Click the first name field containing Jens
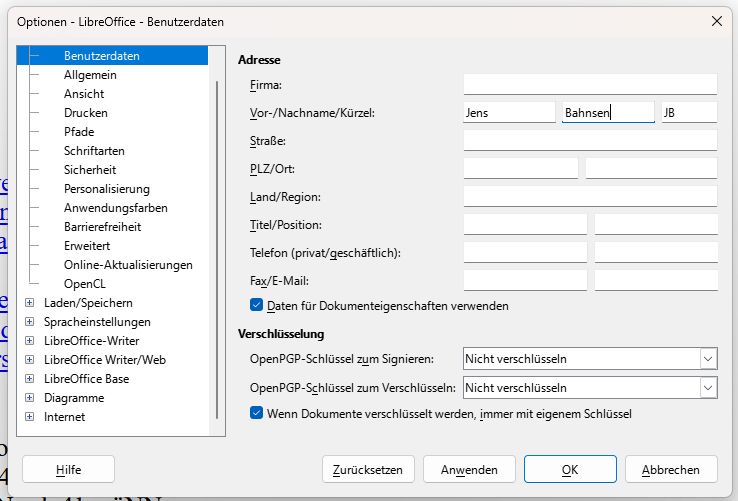The height and width of the screenshot is (501, 738). [509, 113]
